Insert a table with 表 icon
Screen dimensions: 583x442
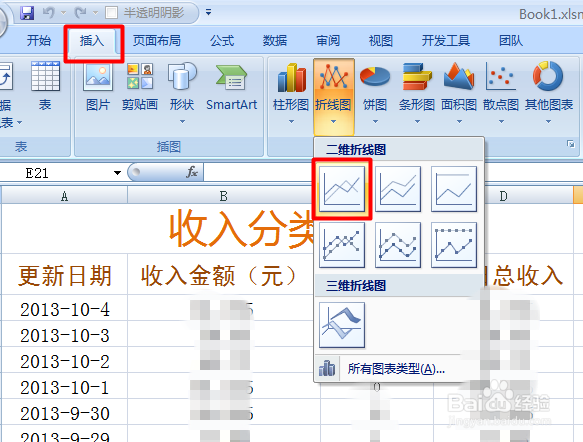(45, 87)
